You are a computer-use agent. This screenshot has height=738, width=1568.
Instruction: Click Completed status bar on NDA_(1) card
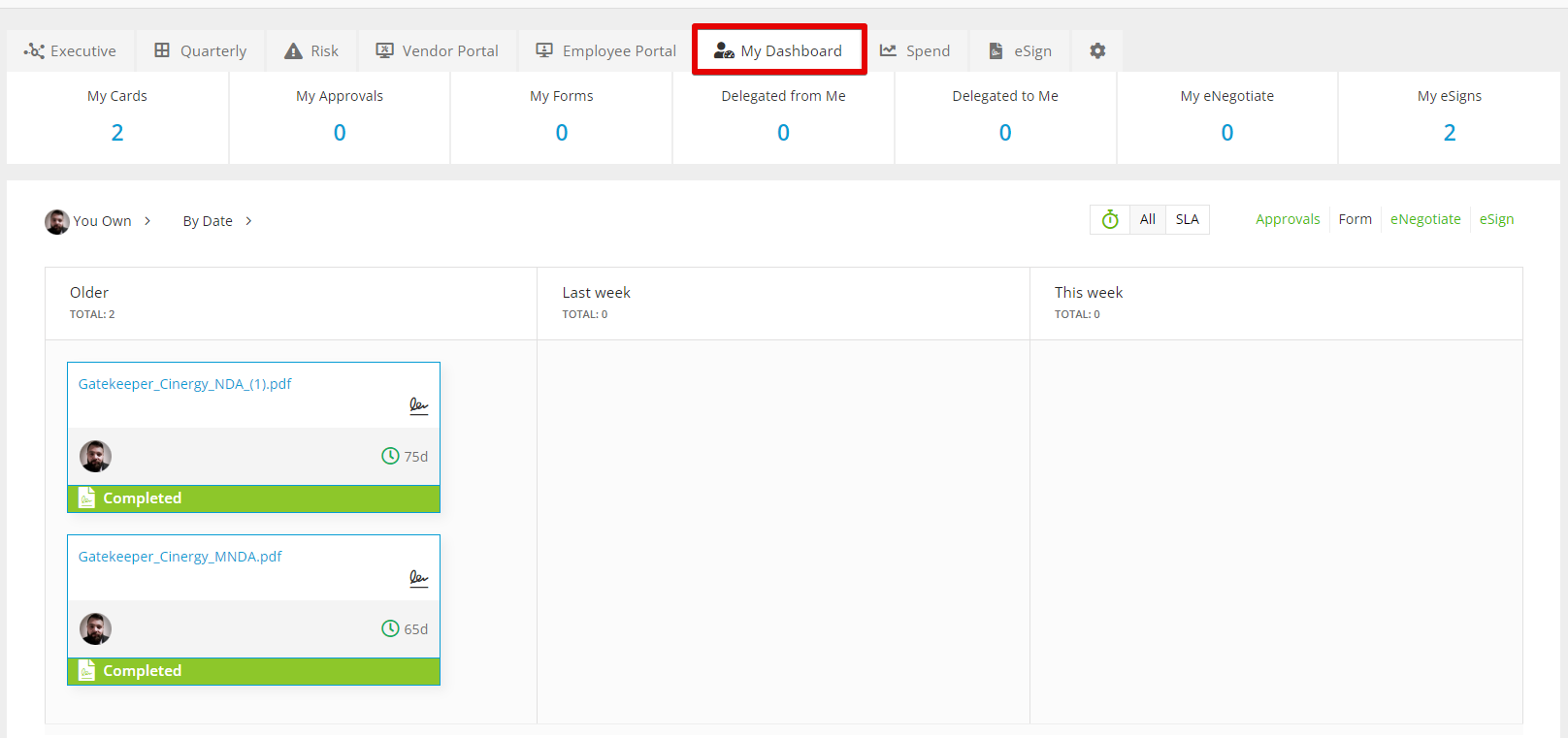coord(253,498)
